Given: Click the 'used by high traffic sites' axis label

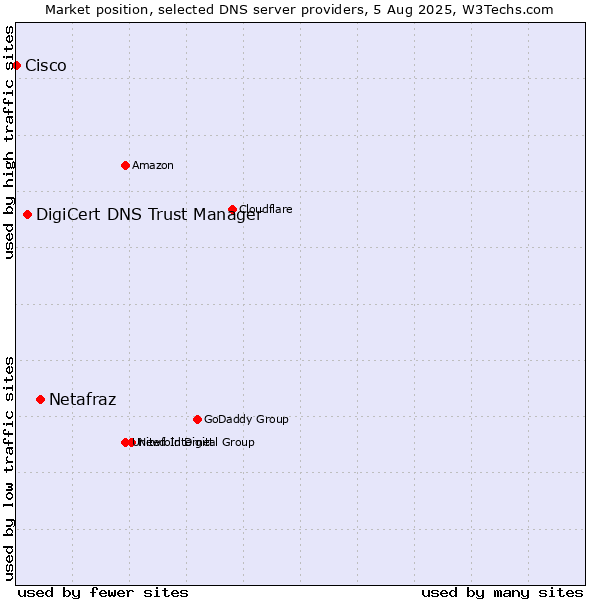Looking at the screenshot, I should point(9,143).
